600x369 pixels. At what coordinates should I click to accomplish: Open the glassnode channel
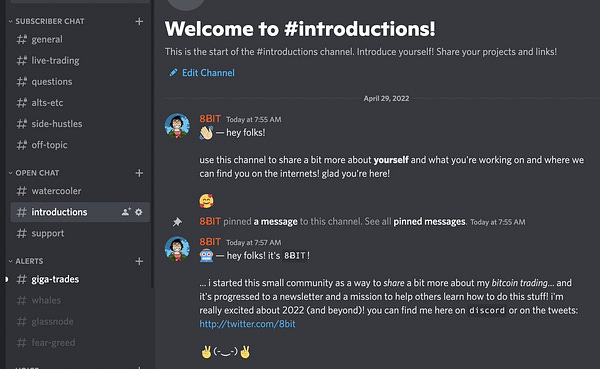80,321
